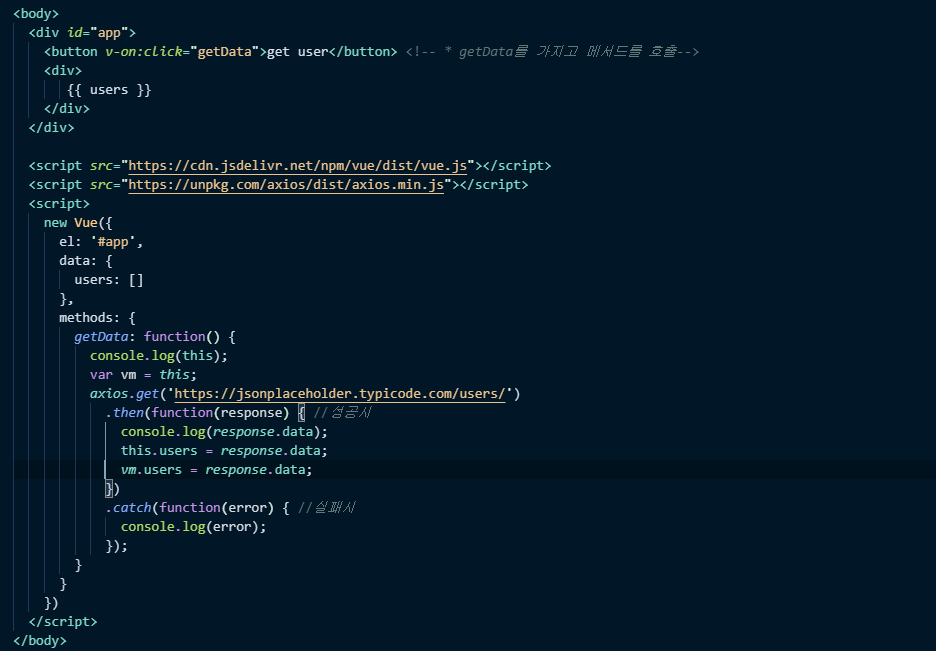Click "this.users = response.data;" line

224,451
